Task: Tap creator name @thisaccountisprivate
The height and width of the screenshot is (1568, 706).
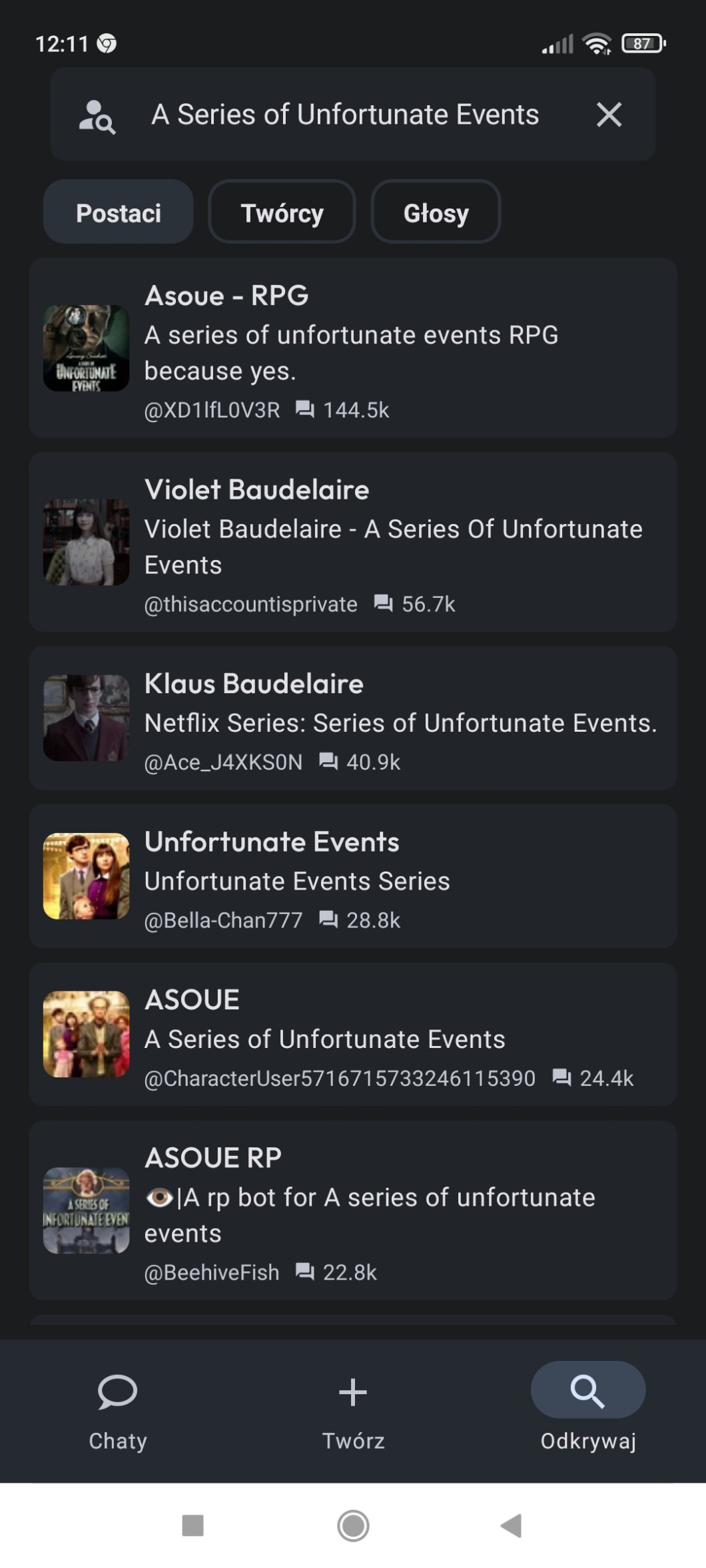Action: [250, 605]
